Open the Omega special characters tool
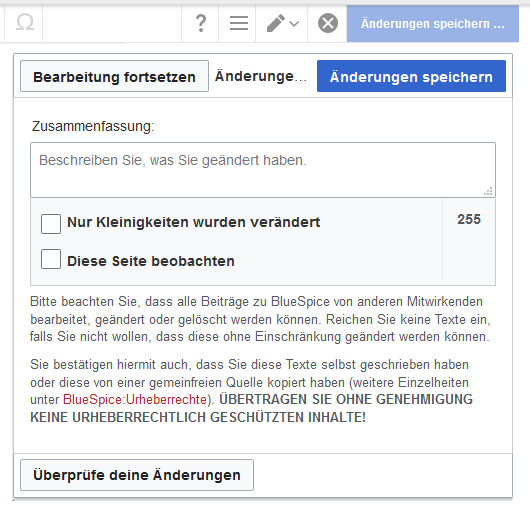This screenshot has height=518, width=530. 24,23
